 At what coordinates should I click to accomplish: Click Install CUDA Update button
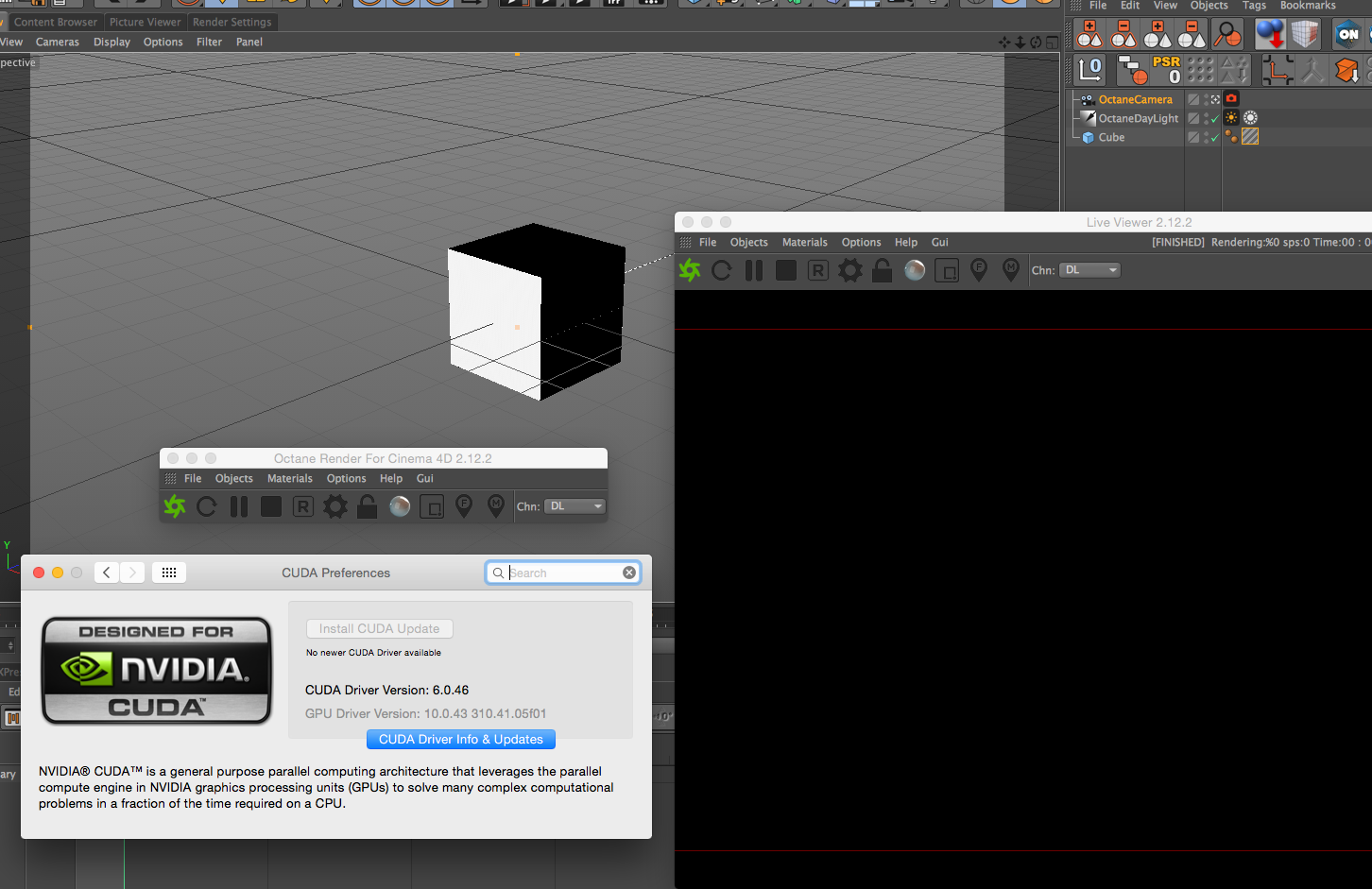tap(379, 628)
